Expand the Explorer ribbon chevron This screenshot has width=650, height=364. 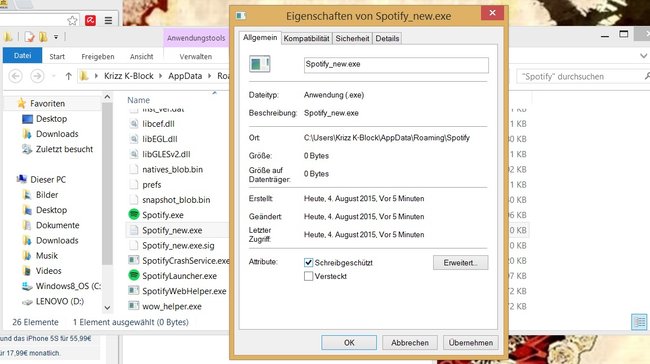click(643, 56)
